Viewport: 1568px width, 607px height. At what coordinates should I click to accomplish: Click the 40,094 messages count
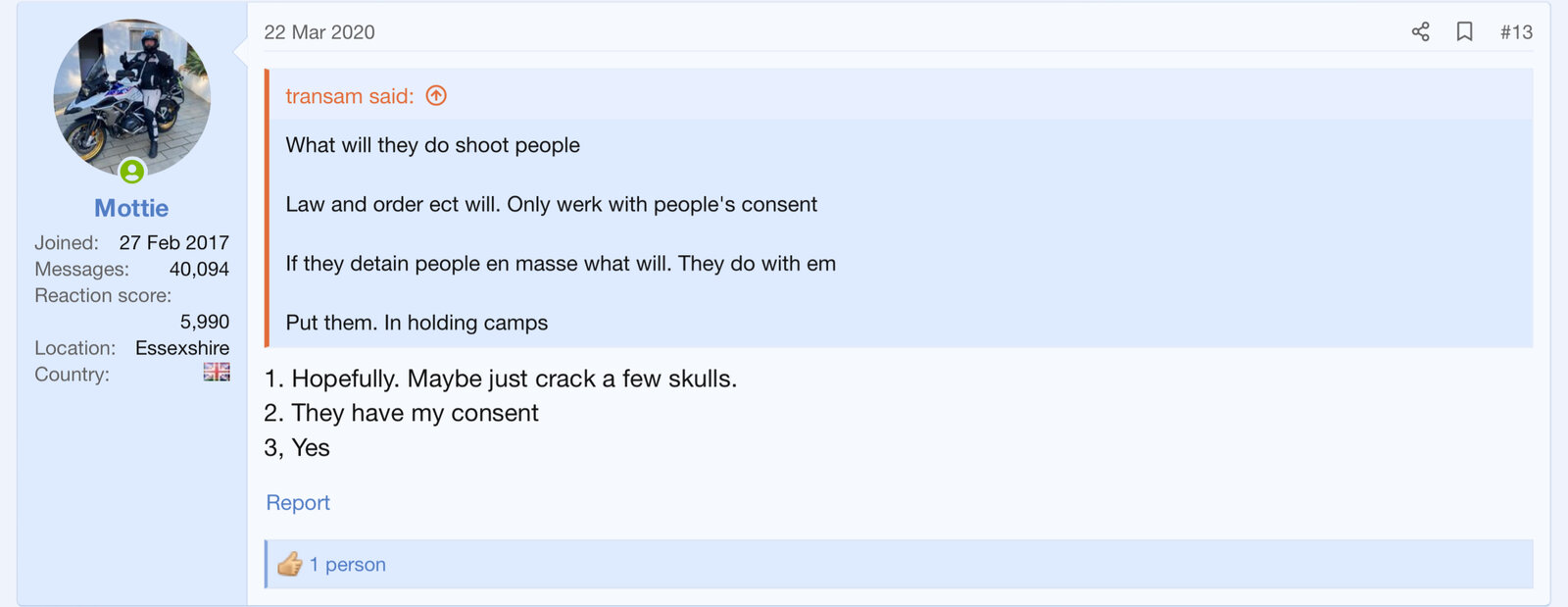pyautogui.click(x=199, y=269)
